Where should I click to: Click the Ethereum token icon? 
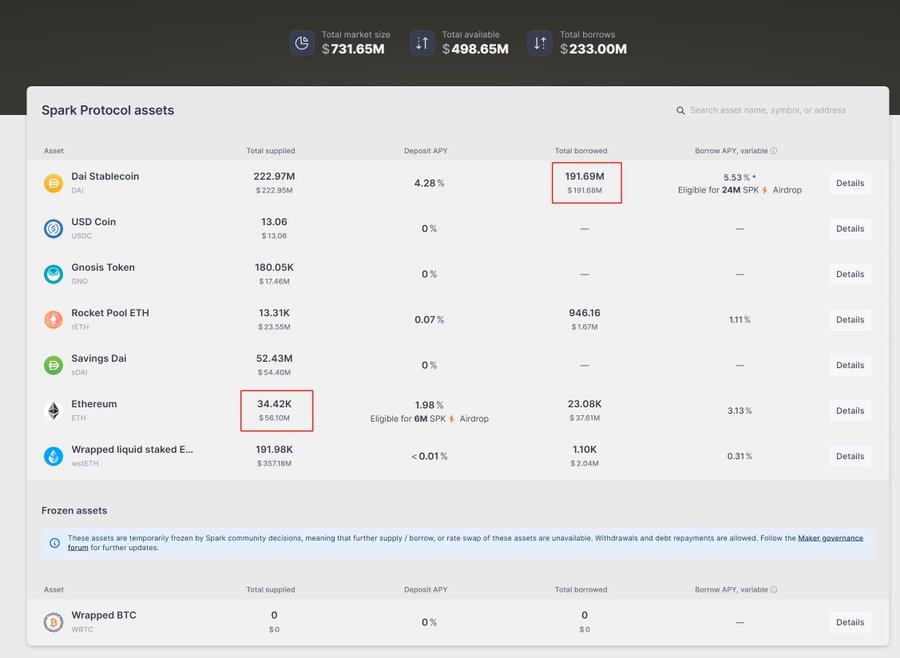53,411
